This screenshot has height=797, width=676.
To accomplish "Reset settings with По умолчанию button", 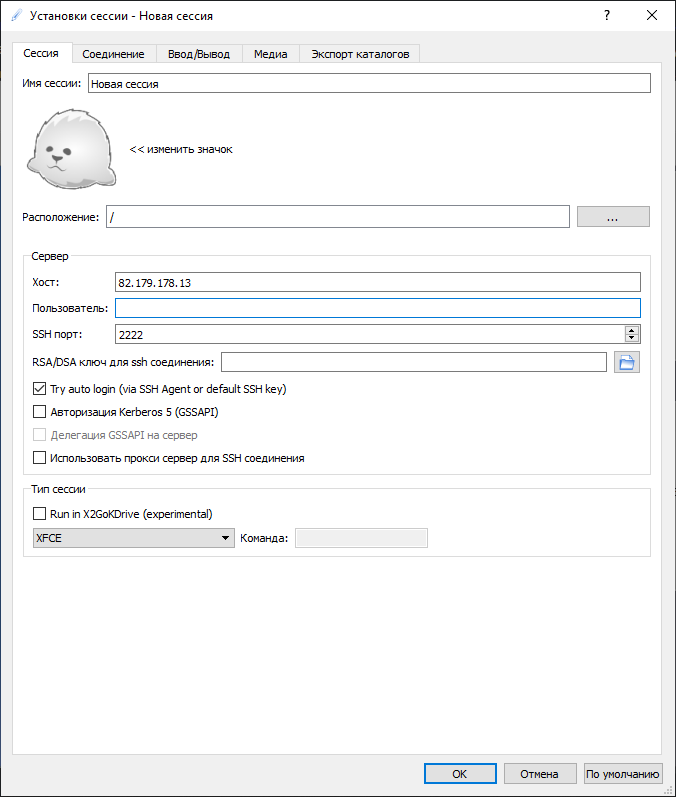I will tap(623, 773).
